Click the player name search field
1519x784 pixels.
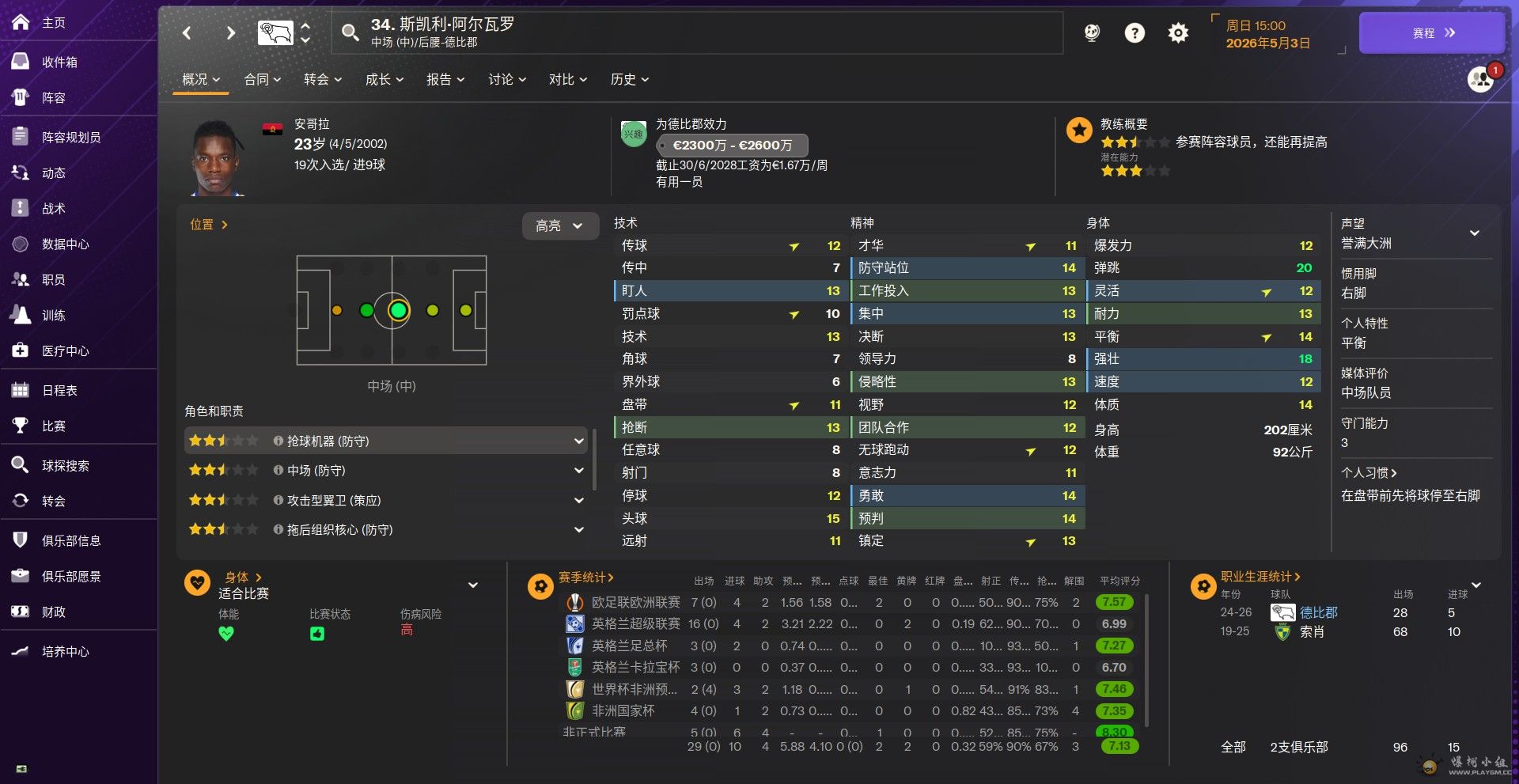pos(696,32)
